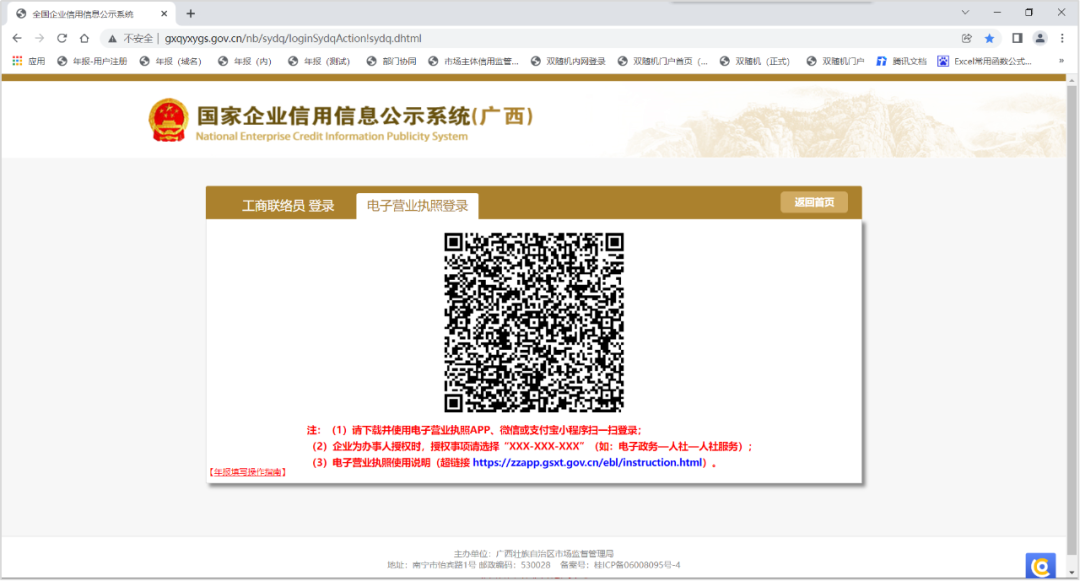Screen dimensions: 1080x581
Task: Open the 腾讯文档 bookmark
Action: point(902,61)
